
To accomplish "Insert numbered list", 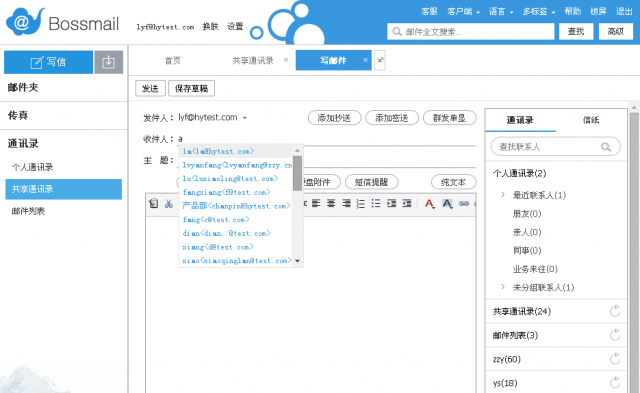I will [x=361, y=203].
